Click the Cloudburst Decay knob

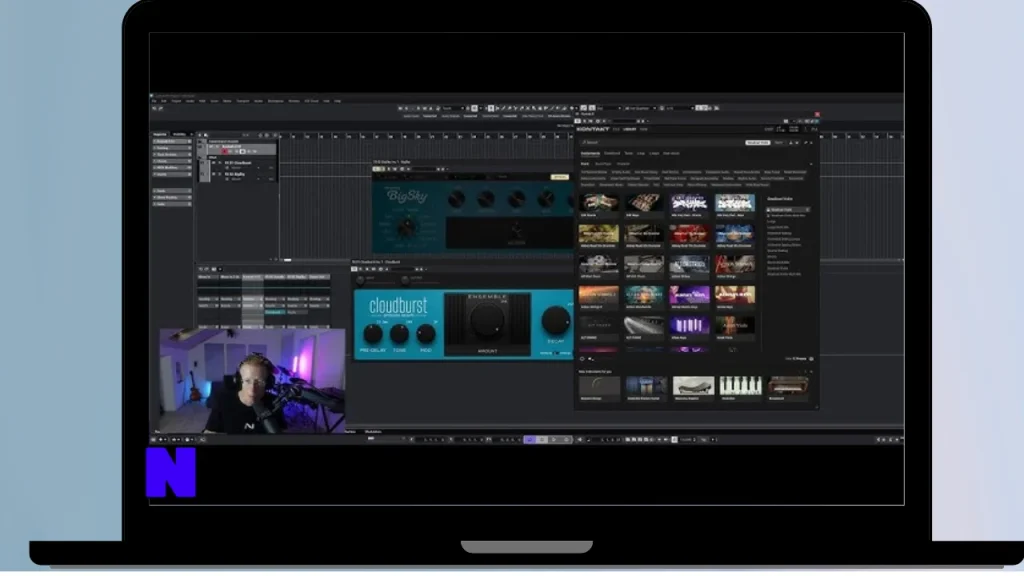(556, 321)
